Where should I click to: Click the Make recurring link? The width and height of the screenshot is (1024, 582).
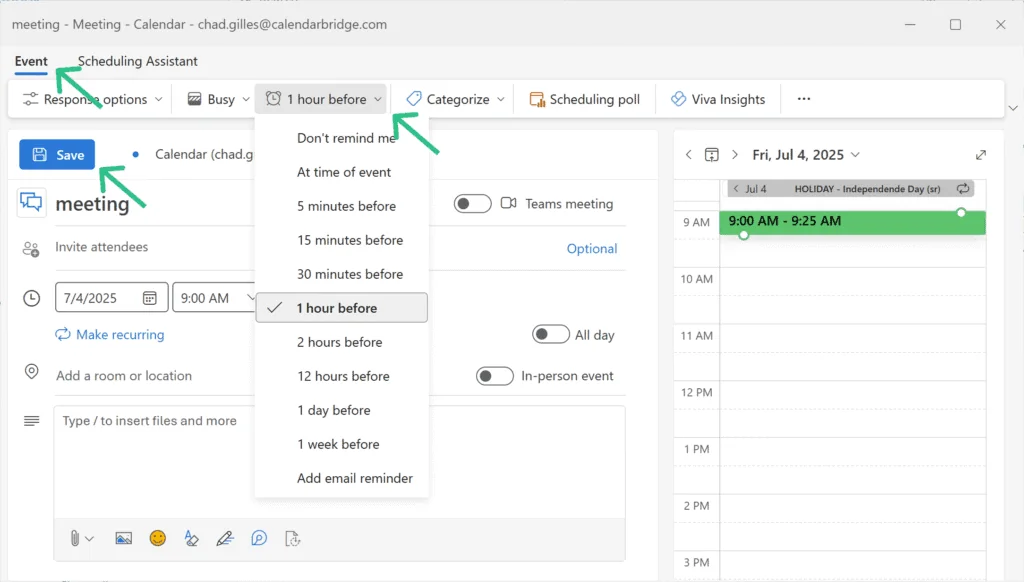pos(110,334)
